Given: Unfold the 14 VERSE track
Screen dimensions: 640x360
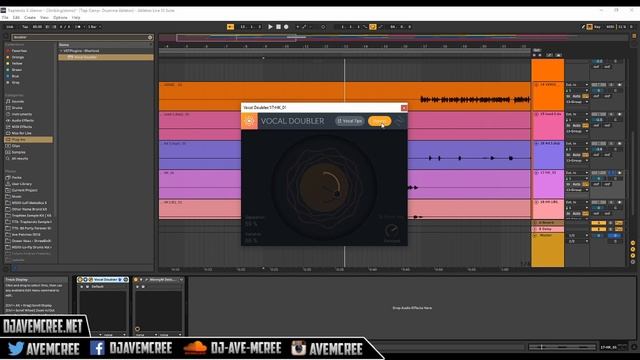Looking at the screenshot, I should pos(536,85).
